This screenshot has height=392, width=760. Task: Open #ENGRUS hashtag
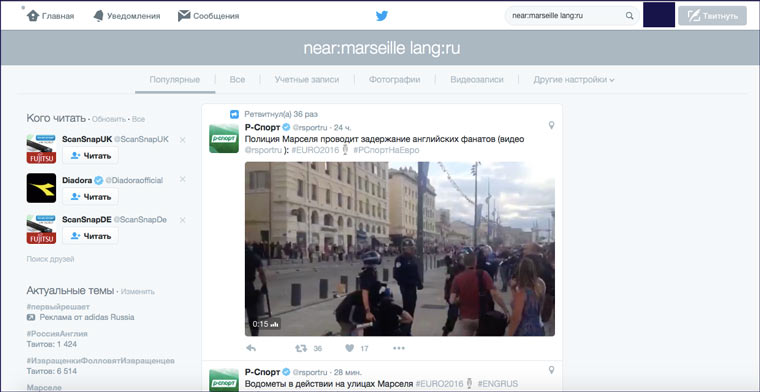click(498, 384)
